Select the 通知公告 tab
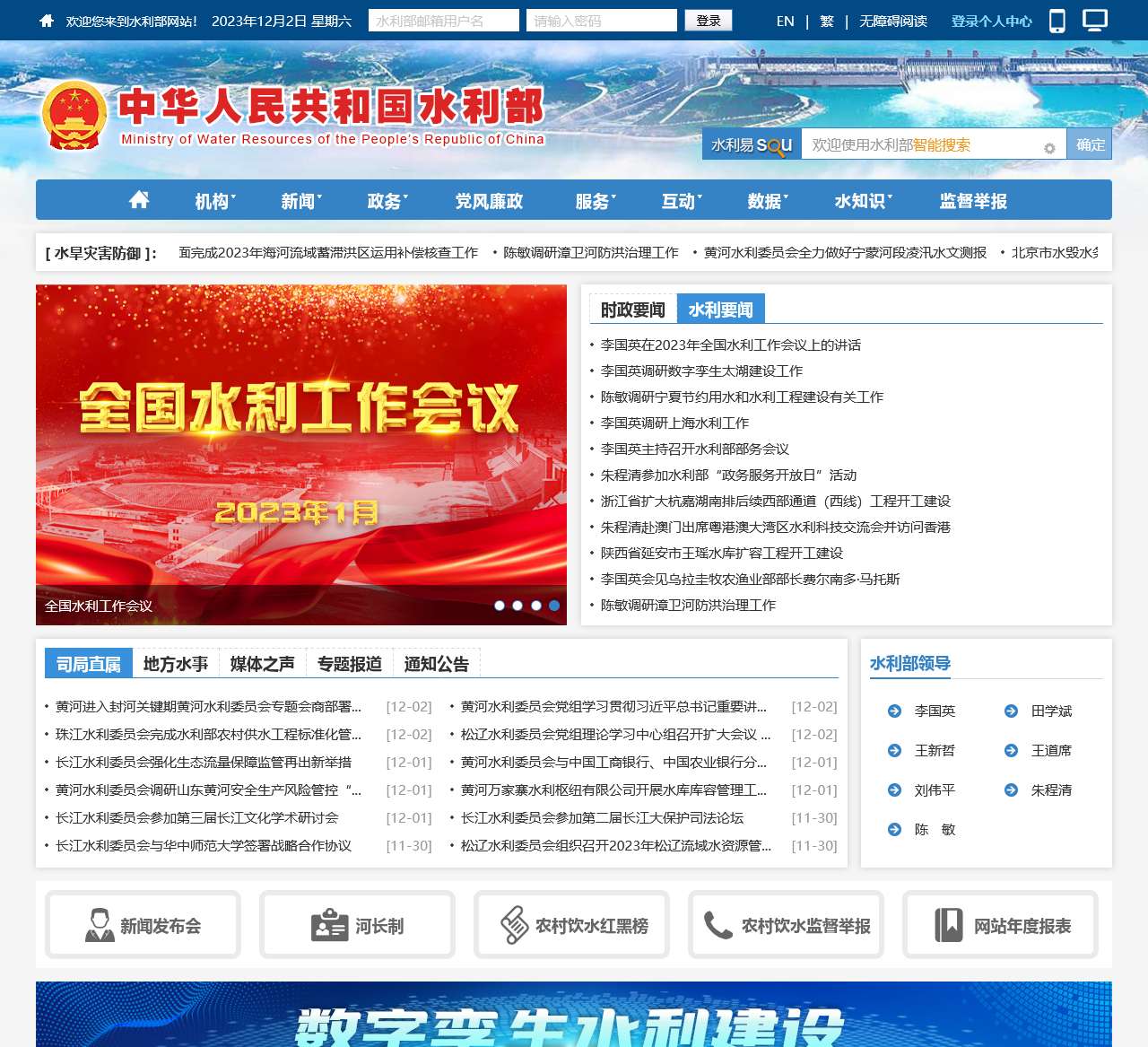1148x1047 pixels. click(x=437, y=663)
